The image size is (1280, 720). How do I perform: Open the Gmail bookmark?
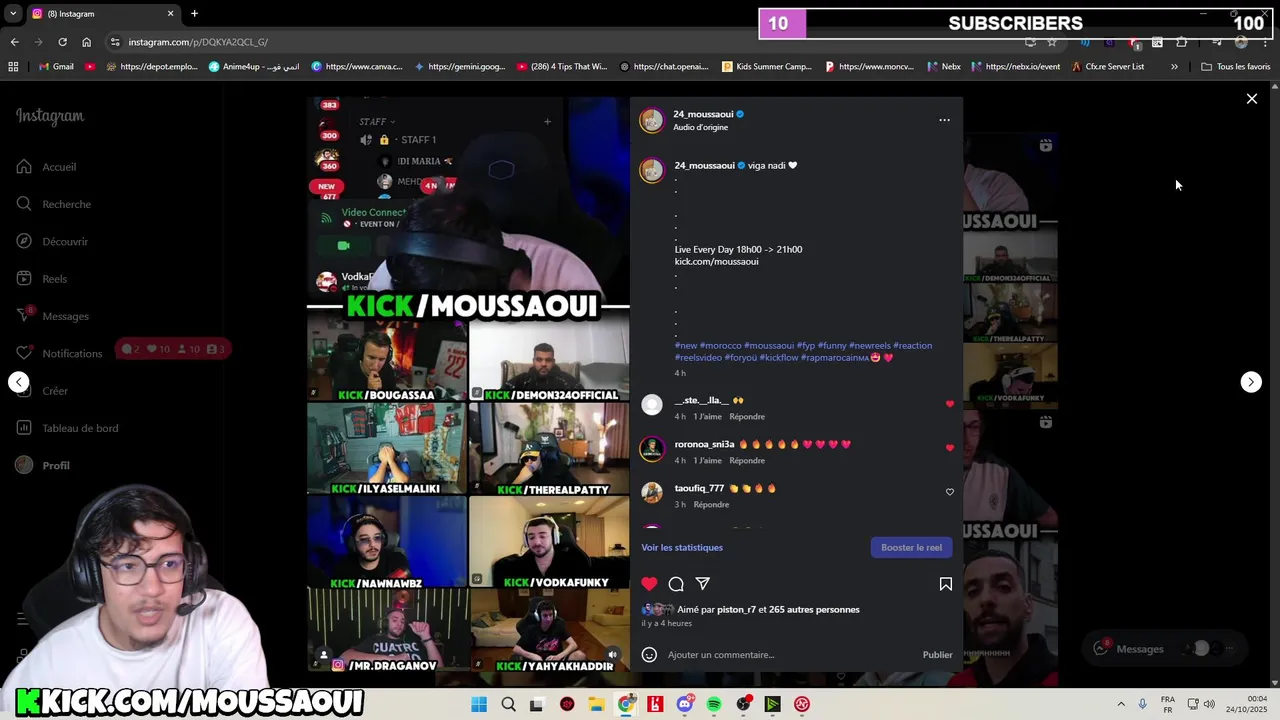56,67
